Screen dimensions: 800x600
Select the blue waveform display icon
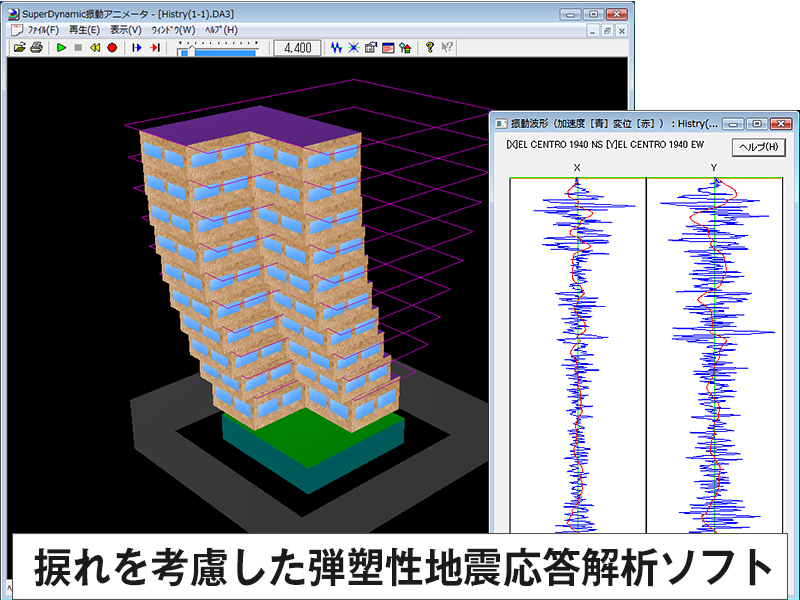click(x=336, y=48)
